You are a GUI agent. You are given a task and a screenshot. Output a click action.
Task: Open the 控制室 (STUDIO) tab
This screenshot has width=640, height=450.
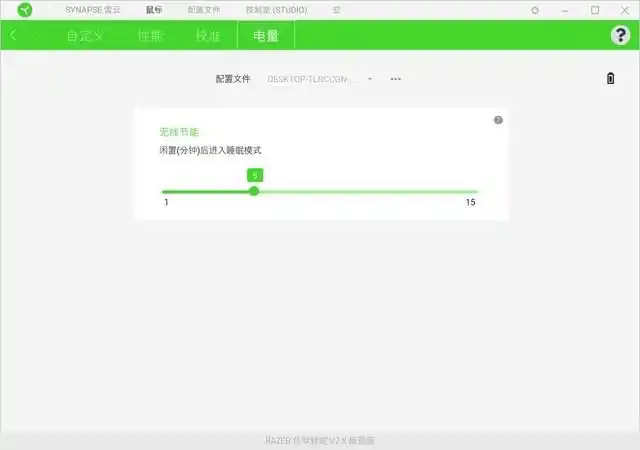276,10
